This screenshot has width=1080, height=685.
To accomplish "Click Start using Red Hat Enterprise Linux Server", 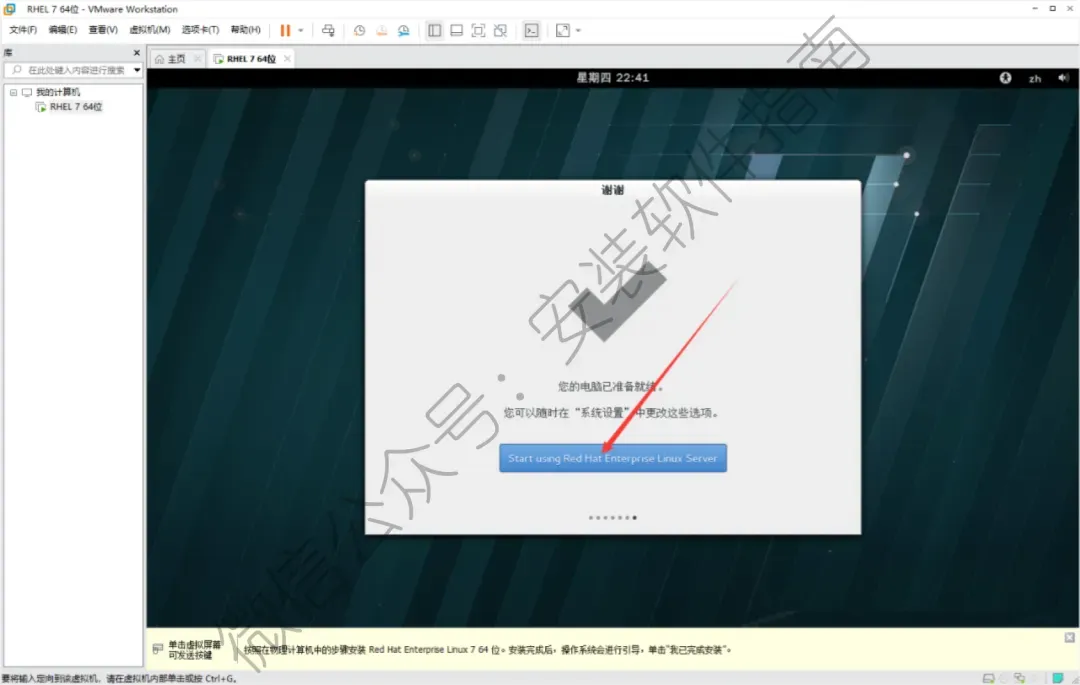I will coord(612,458).
